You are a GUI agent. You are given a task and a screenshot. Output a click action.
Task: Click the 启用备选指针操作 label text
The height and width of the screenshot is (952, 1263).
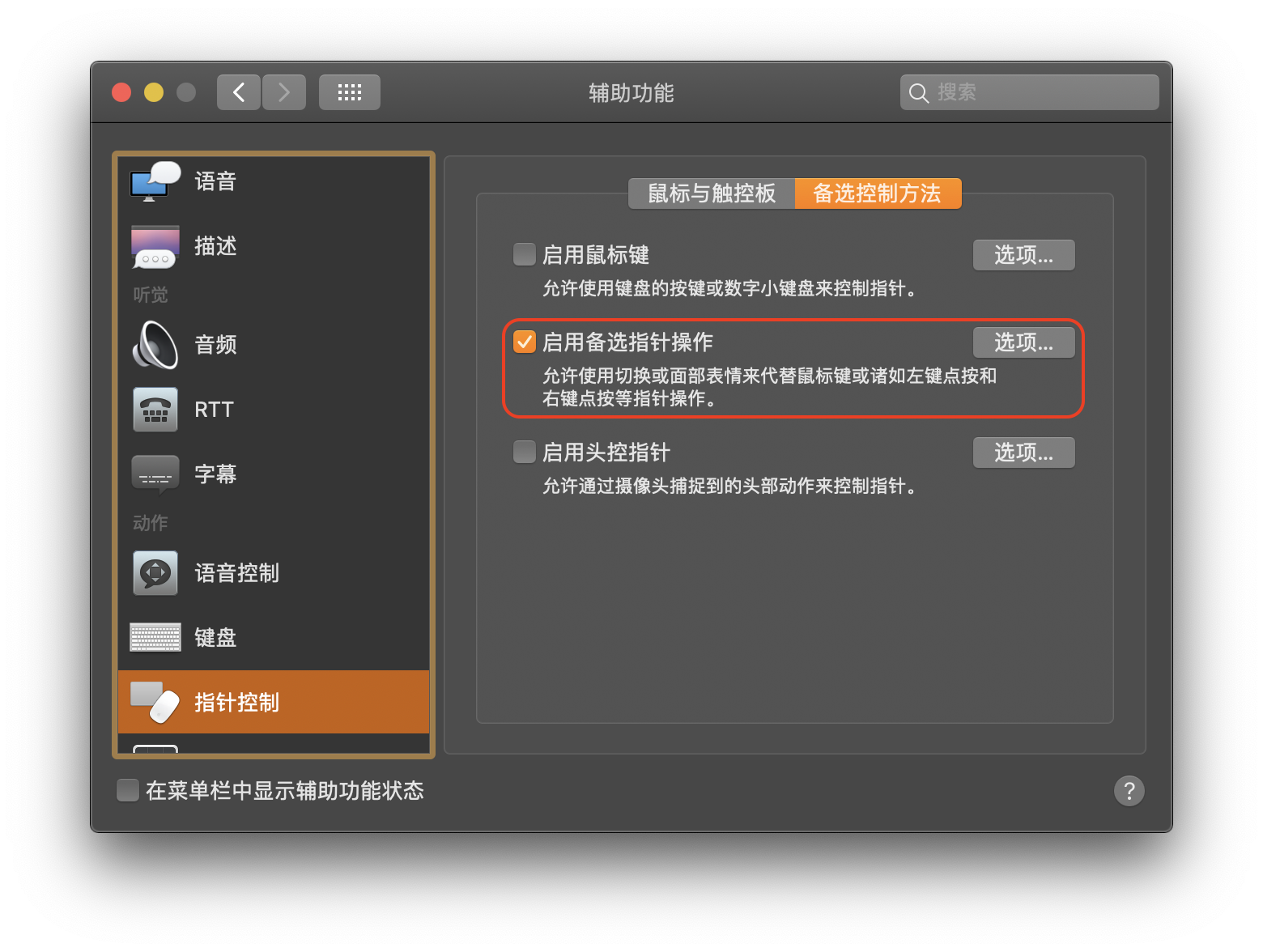tap(627, 342)
